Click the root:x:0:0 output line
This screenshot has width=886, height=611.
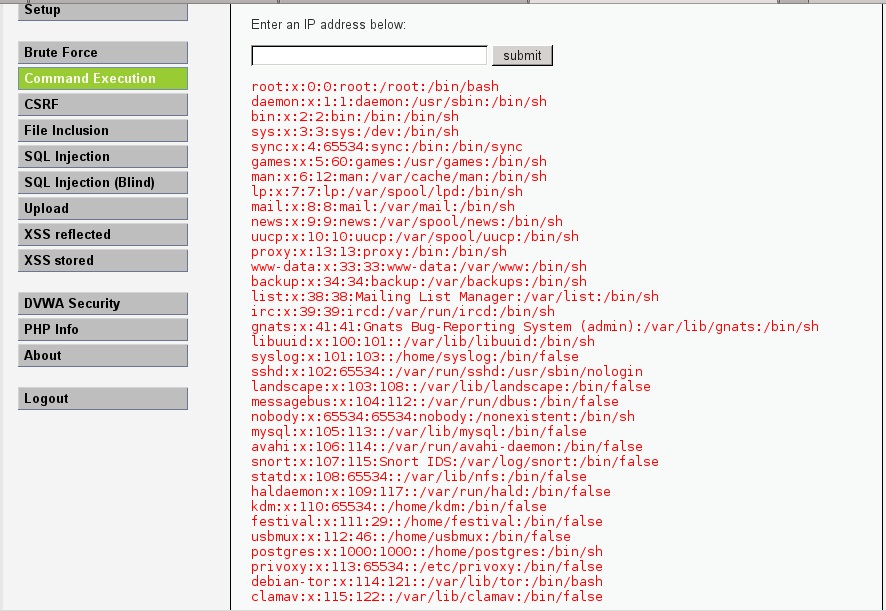tap(375, 86)
